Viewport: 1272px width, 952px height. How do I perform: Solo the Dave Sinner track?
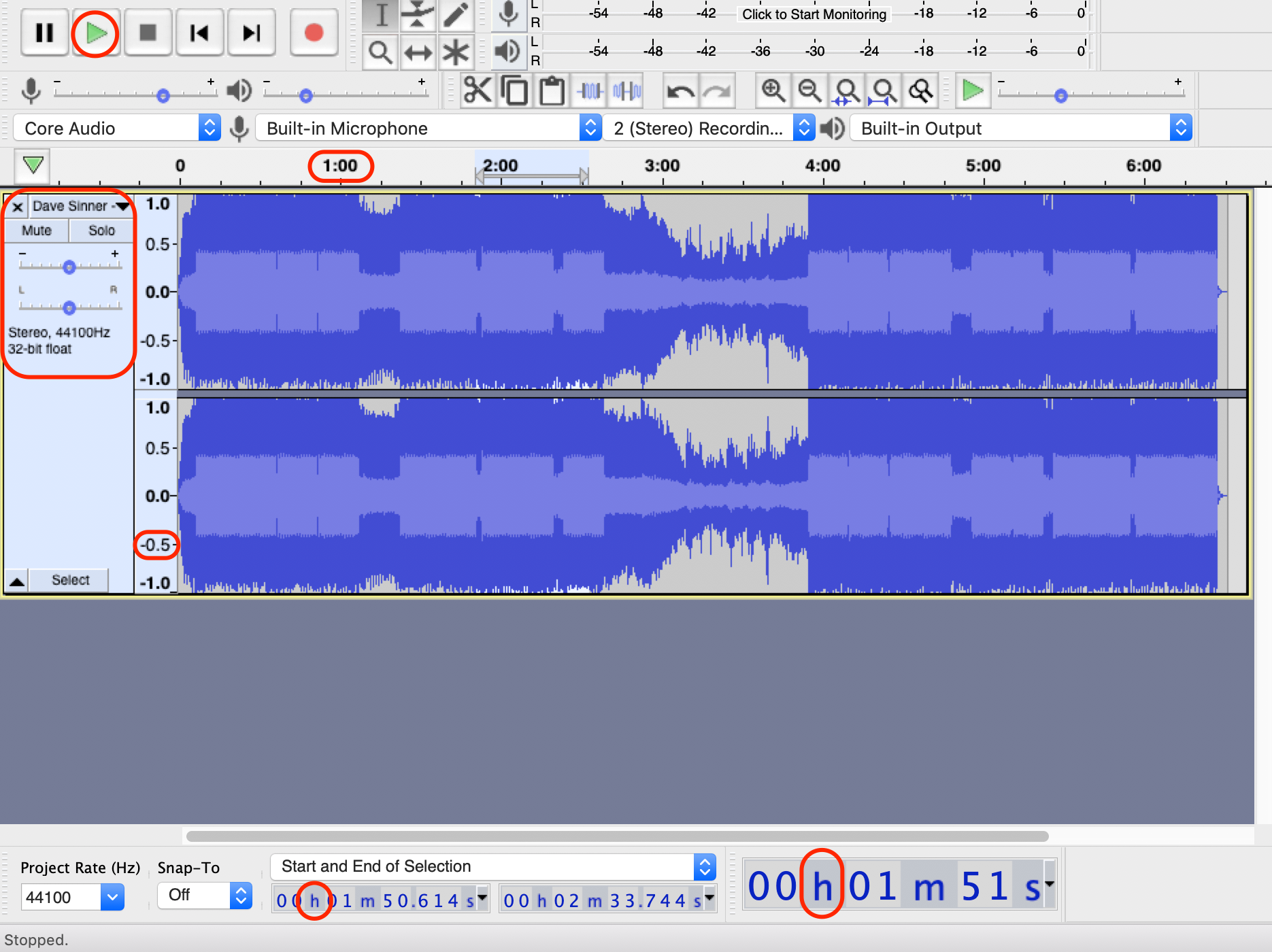coord(101,231)
